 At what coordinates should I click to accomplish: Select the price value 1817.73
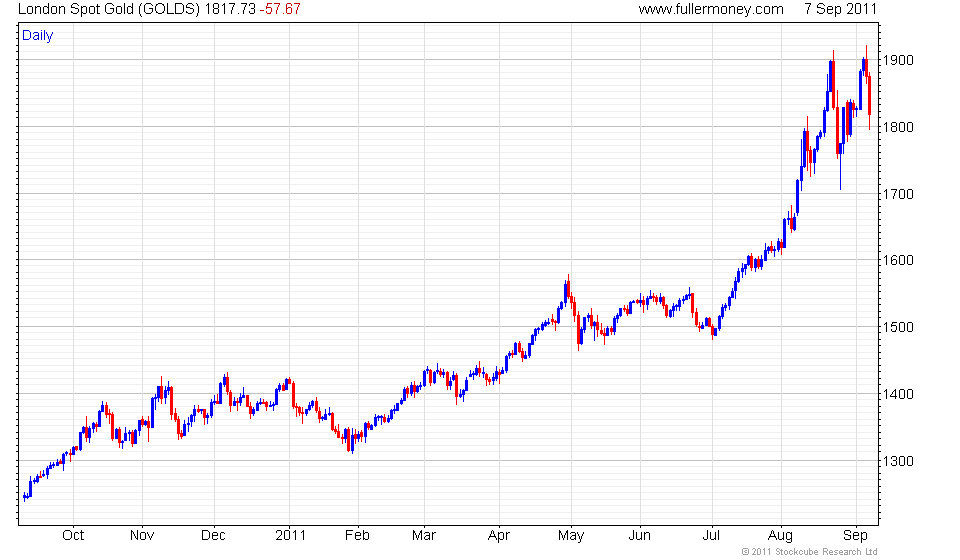point(230,9)
